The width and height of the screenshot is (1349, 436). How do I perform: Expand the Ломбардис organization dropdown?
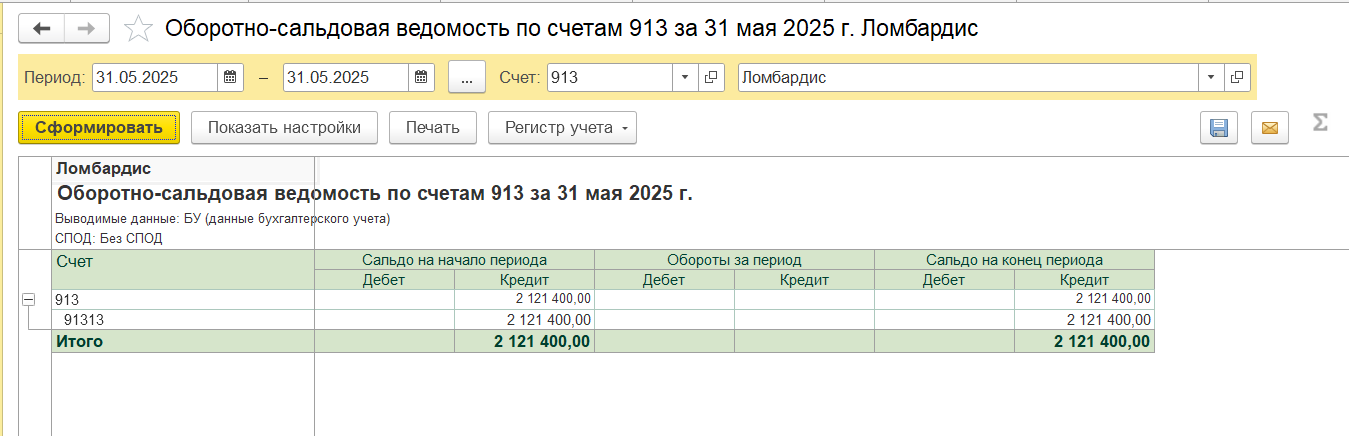click(1211, 77)
